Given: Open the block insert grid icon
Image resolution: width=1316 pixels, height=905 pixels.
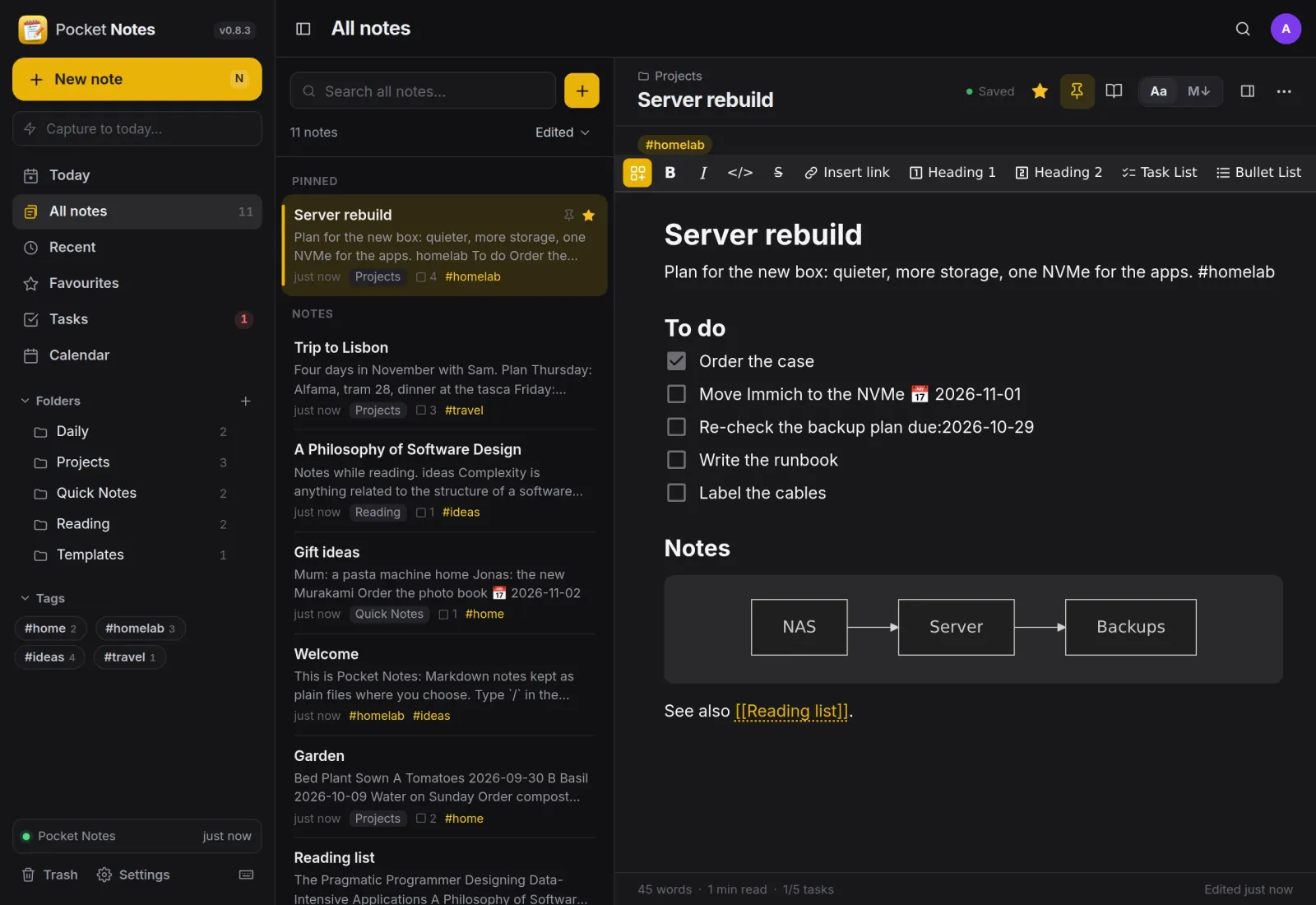Looking at the screenshot, I should pos(637,173).
